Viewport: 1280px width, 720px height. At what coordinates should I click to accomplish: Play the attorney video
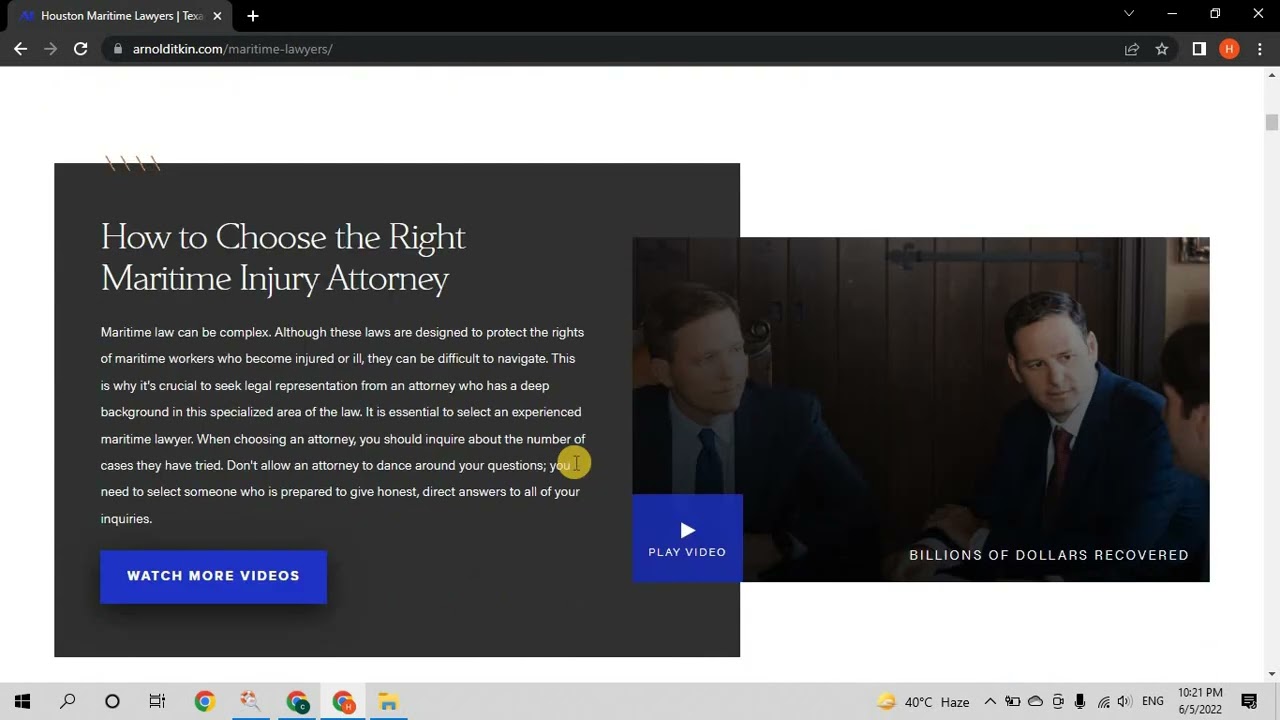click(687, 538)
